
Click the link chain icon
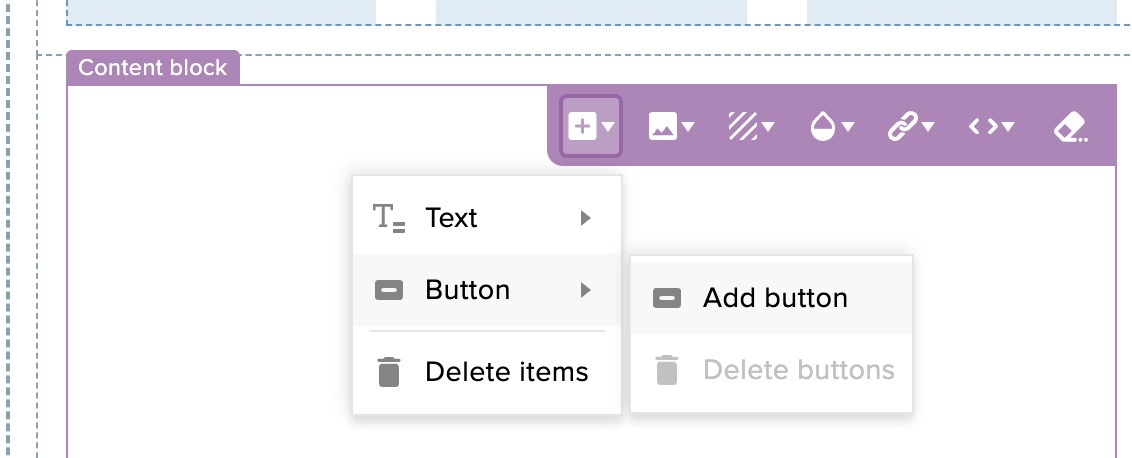tap(902, 127)
